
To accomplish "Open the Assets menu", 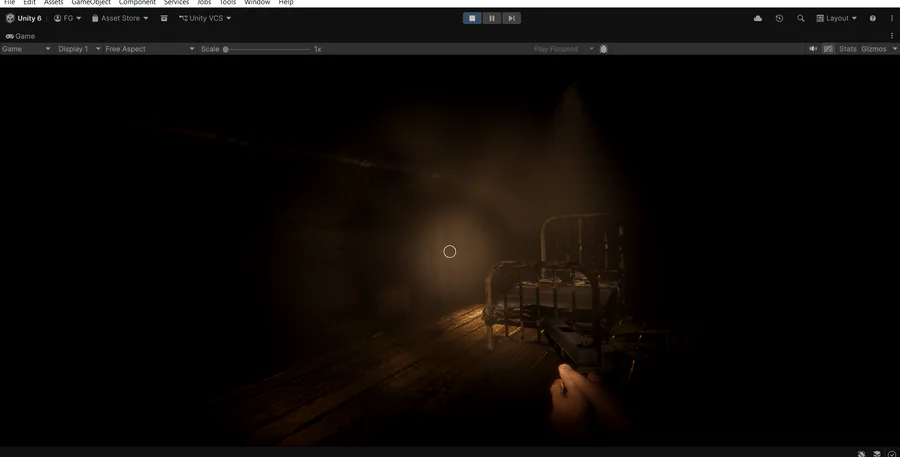I will point(53,2).
